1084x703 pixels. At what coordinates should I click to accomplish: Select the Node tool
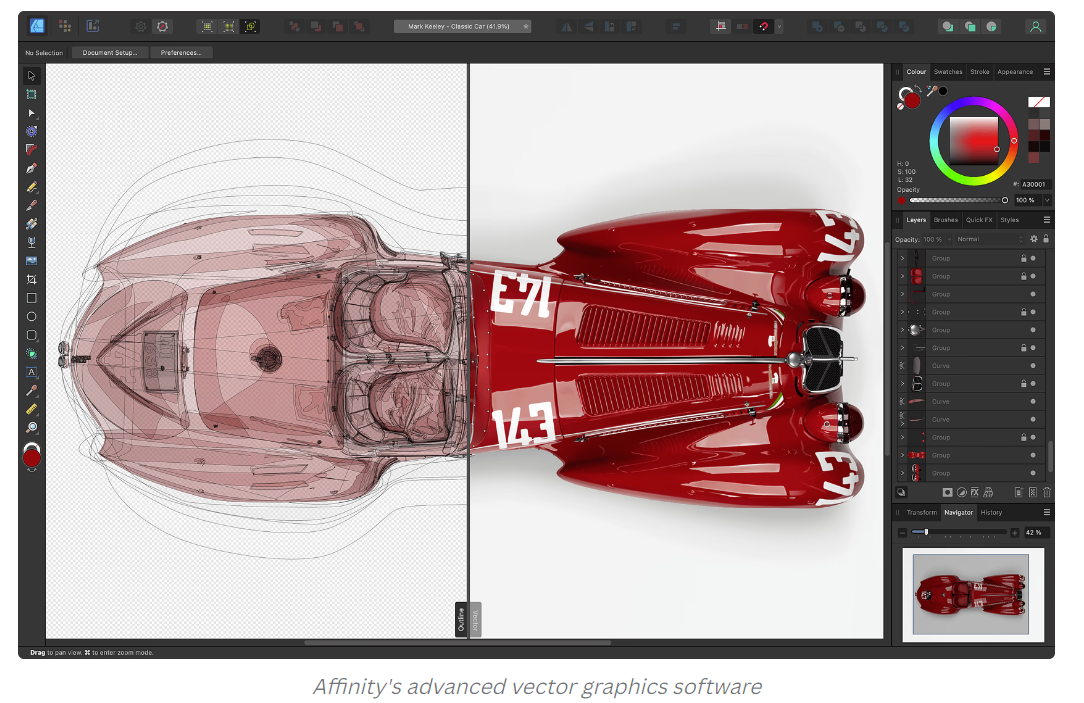coord(32,113)
